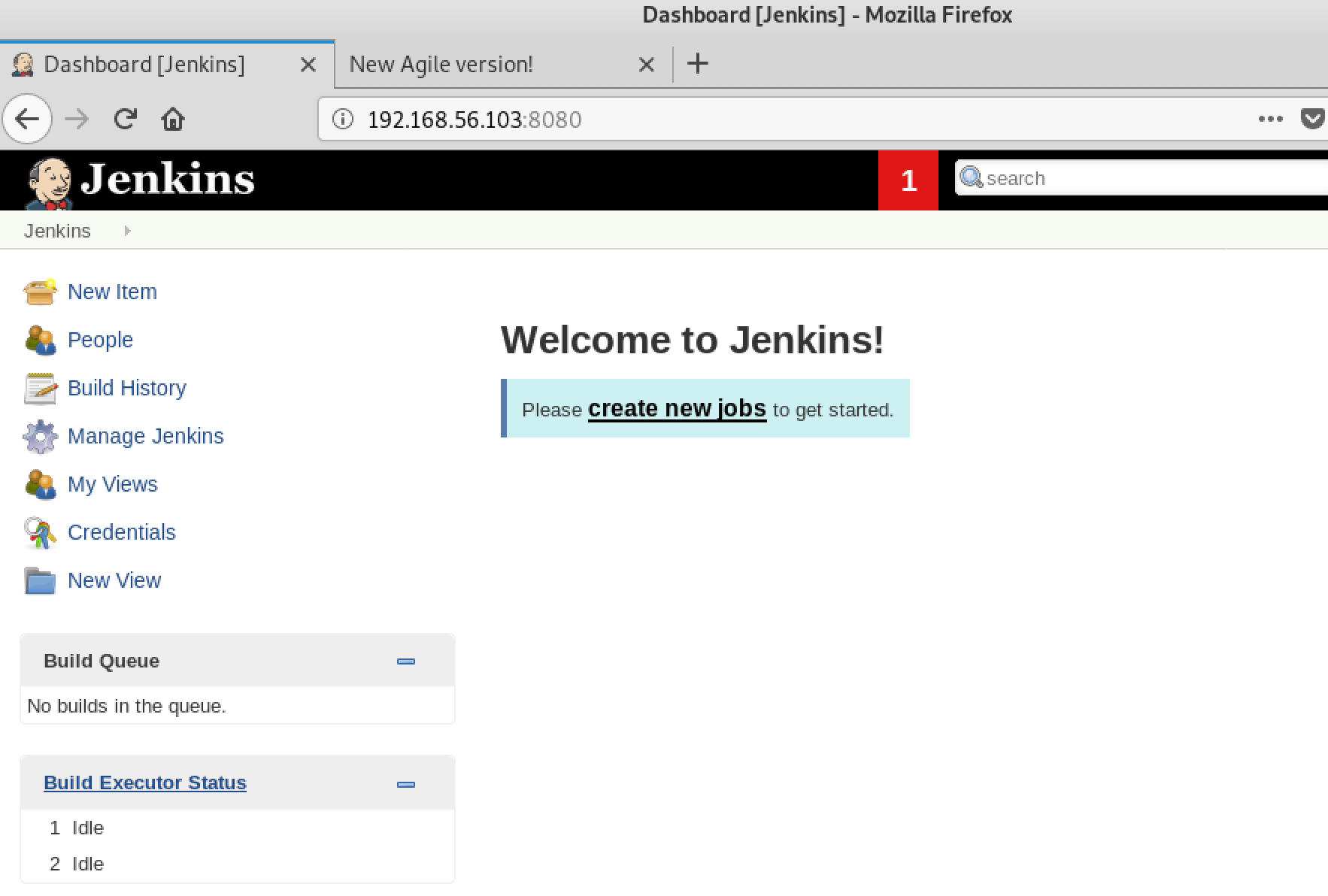Screen dimensions: 1328x896
Task: Click 'No builds in the queue.' text
Action: click(126, 706)
